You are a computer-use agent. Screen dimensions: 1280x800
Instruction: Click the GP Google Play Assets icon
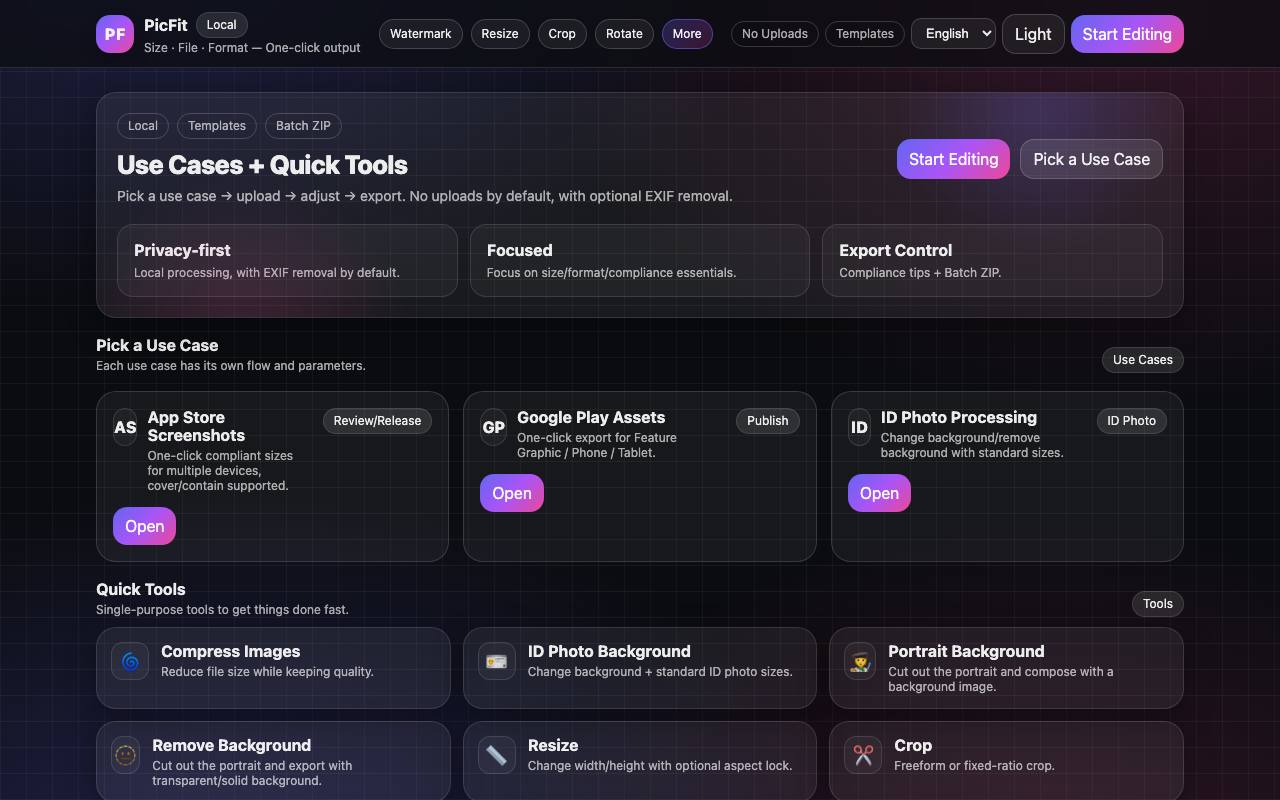click(493, 427)
